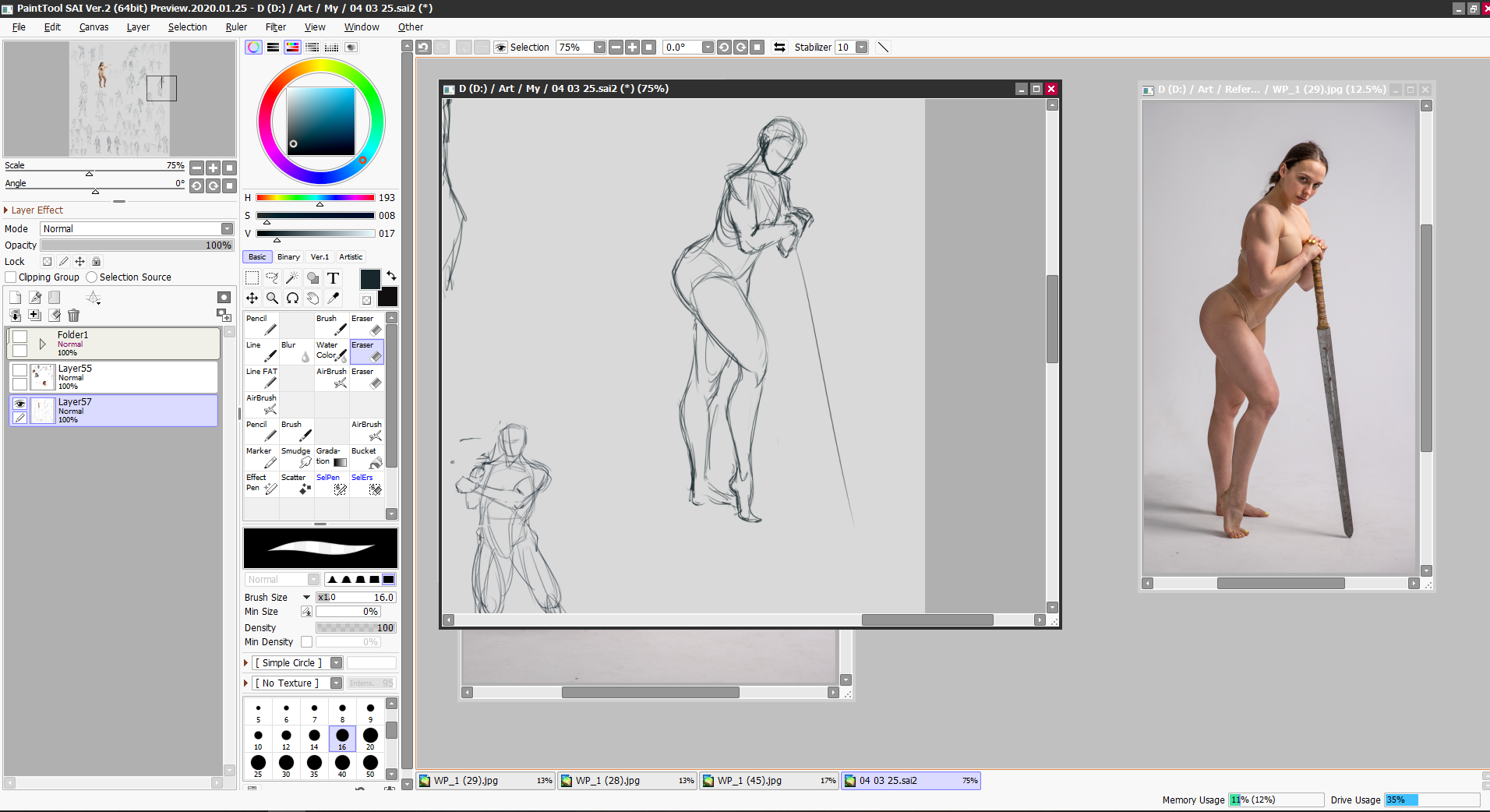Select the rectangular Selection tool
Viewport: 1490px width, 812px height.
252,278
